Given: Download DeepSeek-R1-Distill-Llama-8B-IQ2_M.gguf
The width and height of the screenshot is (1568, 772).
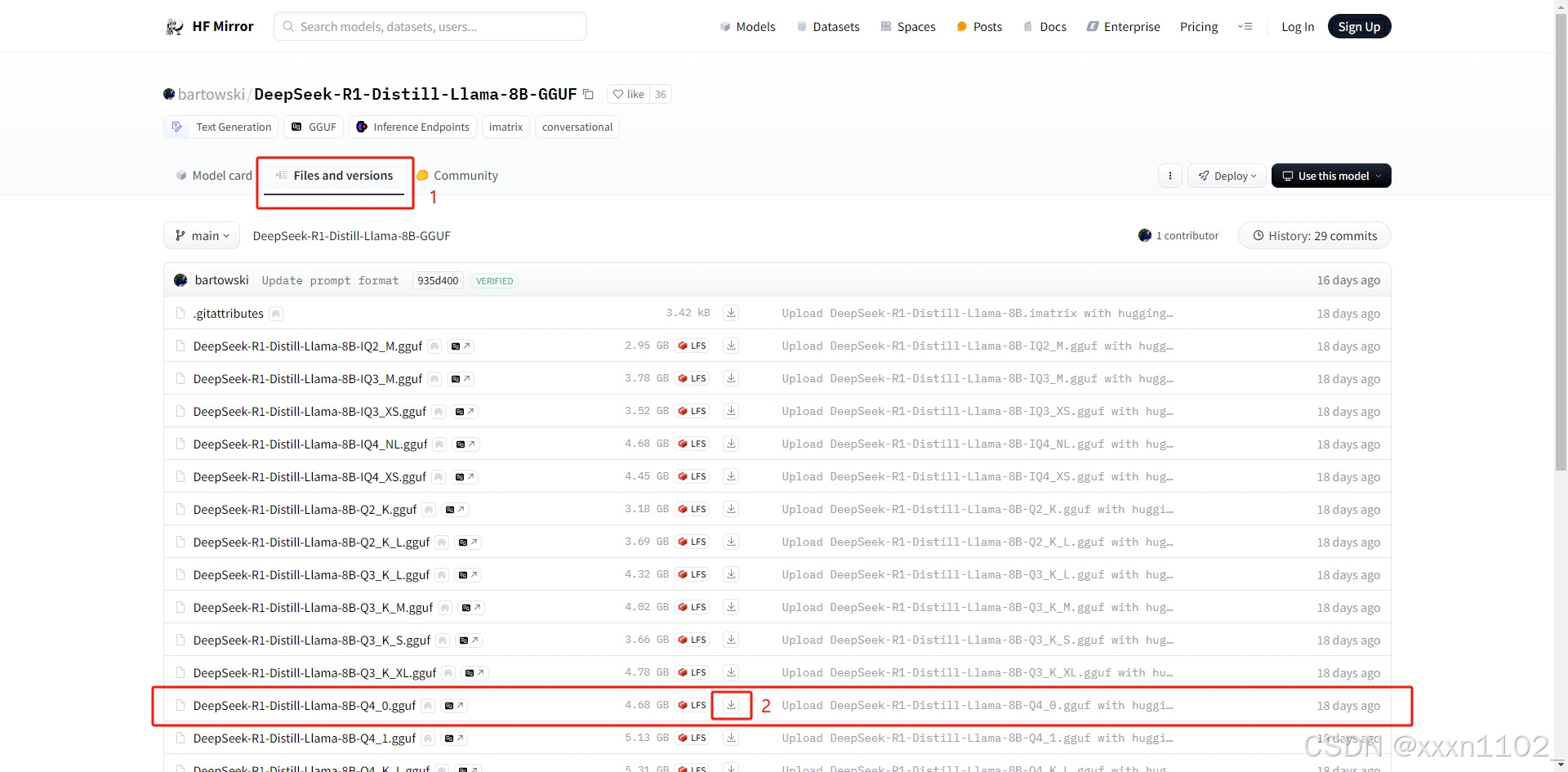Looking at the screenshot, I should (731, 346).
